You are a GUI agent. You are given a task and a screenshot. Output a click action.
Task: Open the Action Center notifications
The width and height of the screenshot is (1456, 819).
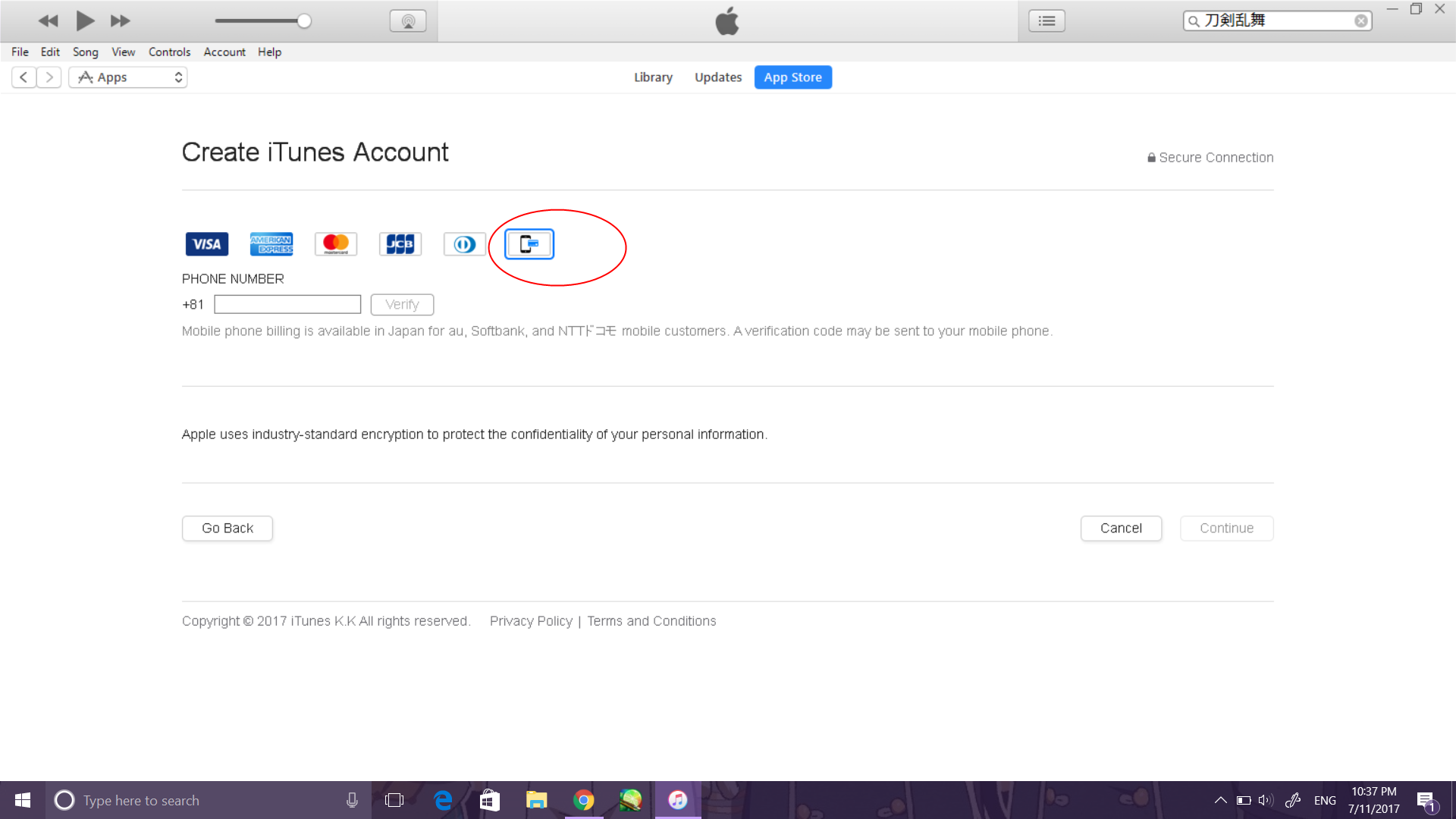[1426, 801]
